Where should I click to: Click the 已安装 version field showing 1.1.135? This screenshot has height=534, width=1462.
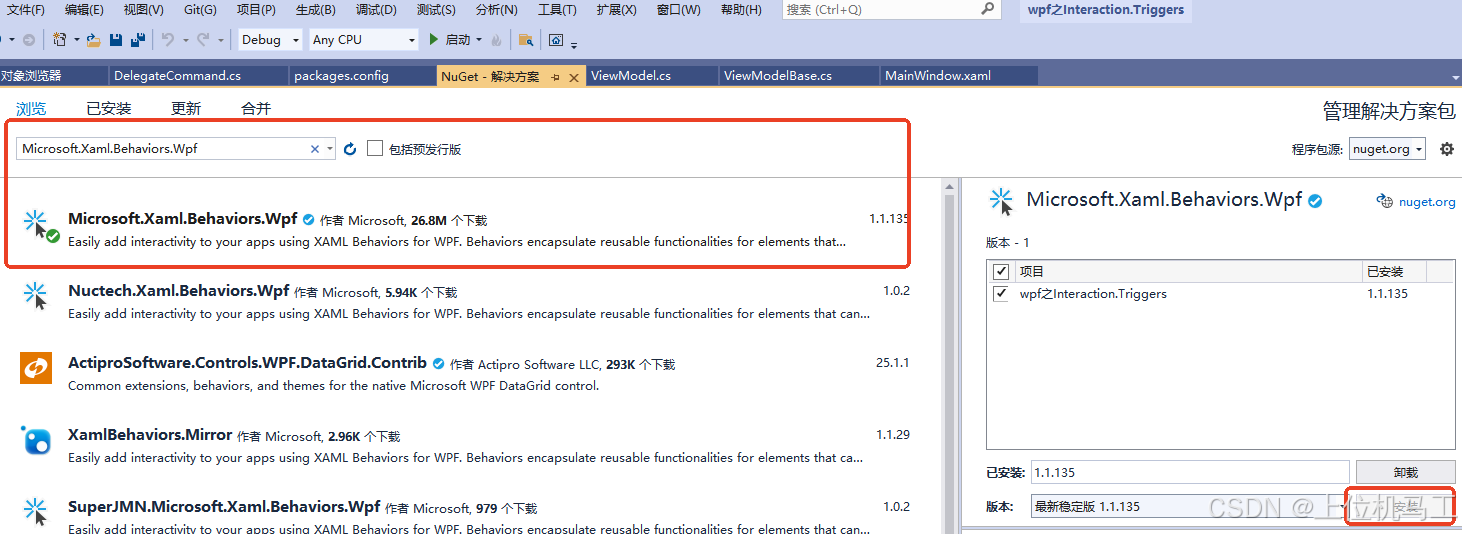pos(1190,472)
